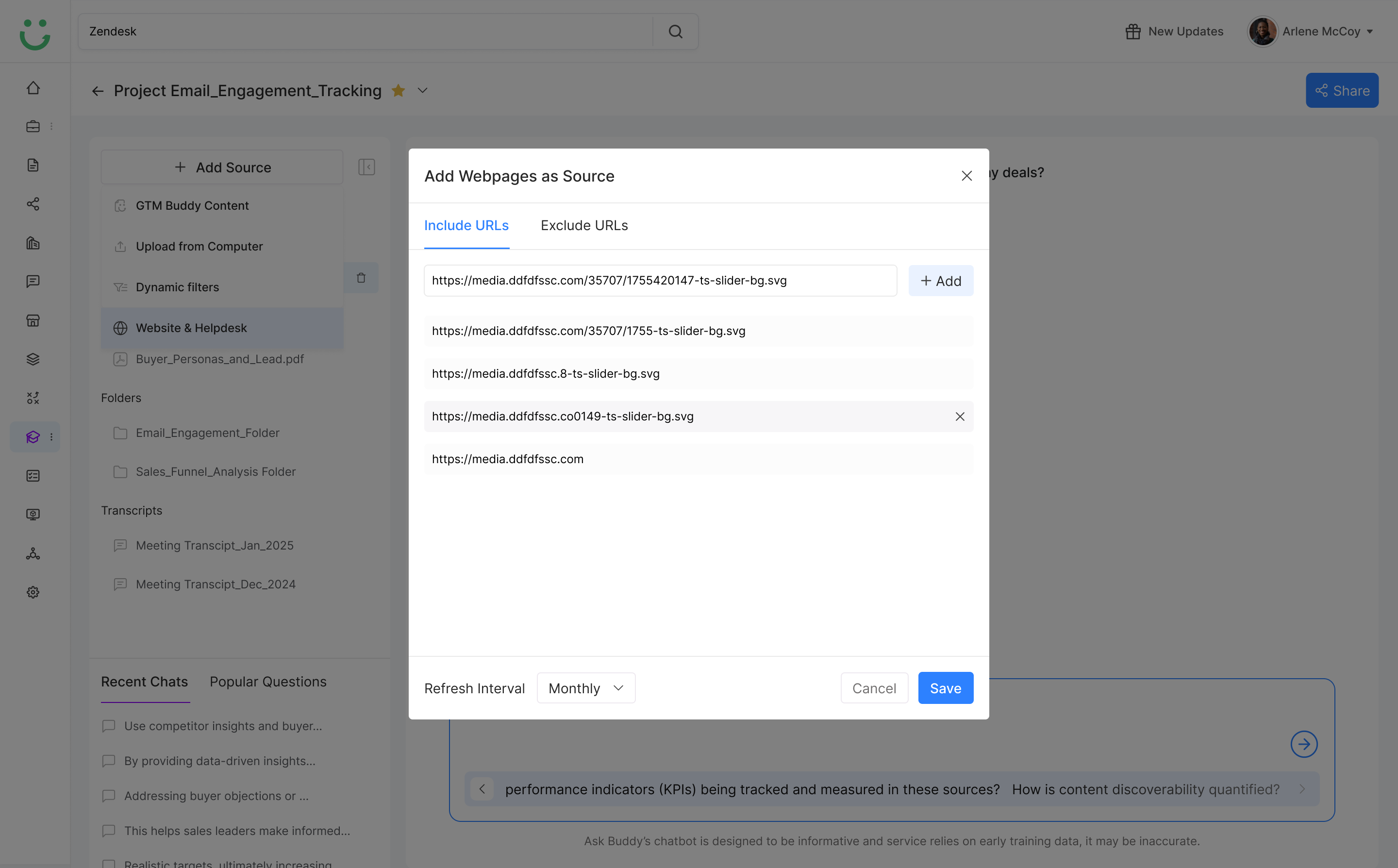Open Sales_Funnel_Analysis Folder
The width and height of the screenshot is (1398, 868).
[x=216, y=471]
